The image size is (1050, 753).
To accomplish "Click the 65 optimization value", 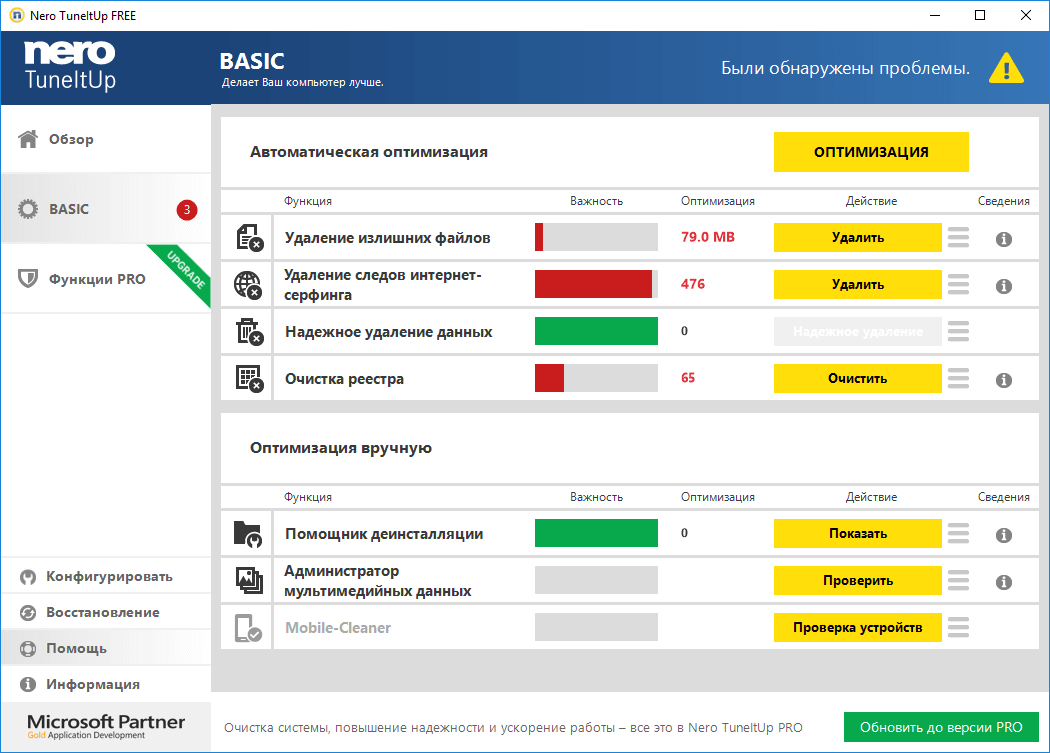I will pyautogui.click(x=688, y=378).
